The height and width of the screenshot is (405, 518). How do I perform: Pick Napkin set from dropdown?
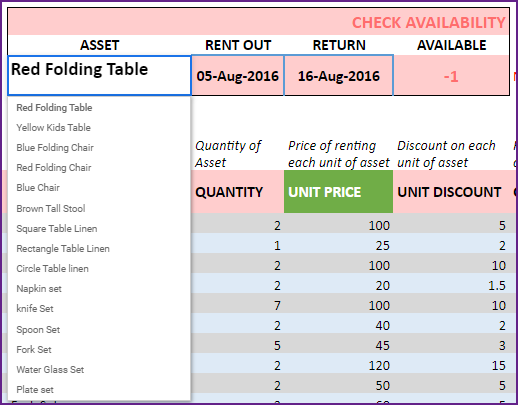point(99,289)
